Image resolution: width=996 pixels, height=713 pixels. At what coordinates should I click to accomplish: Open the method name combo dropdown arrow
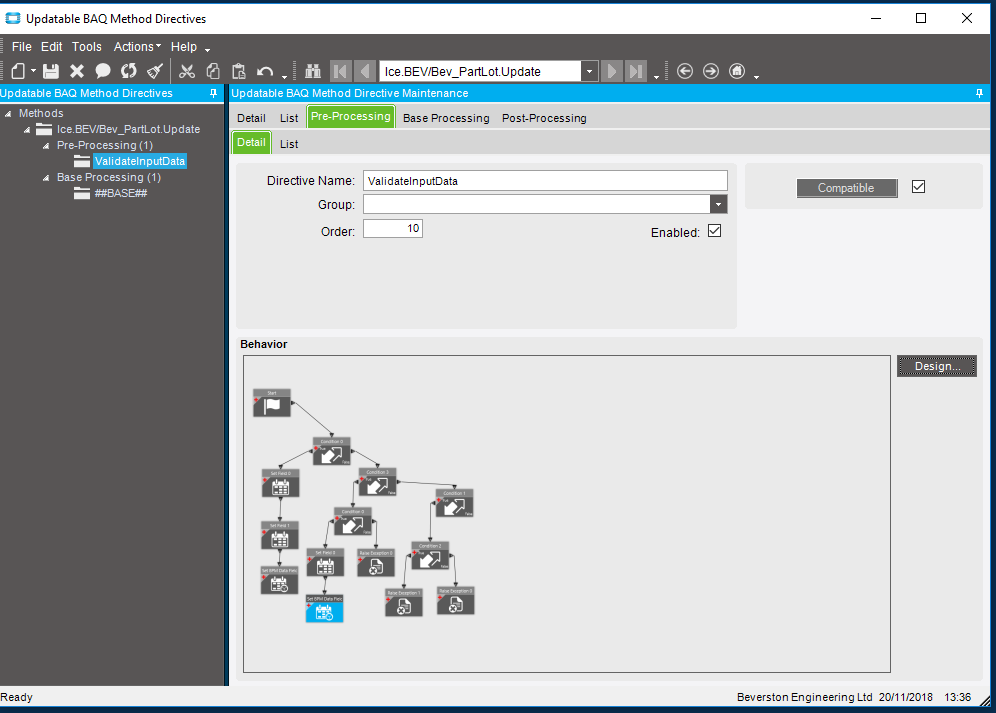[x=589, y=71]
